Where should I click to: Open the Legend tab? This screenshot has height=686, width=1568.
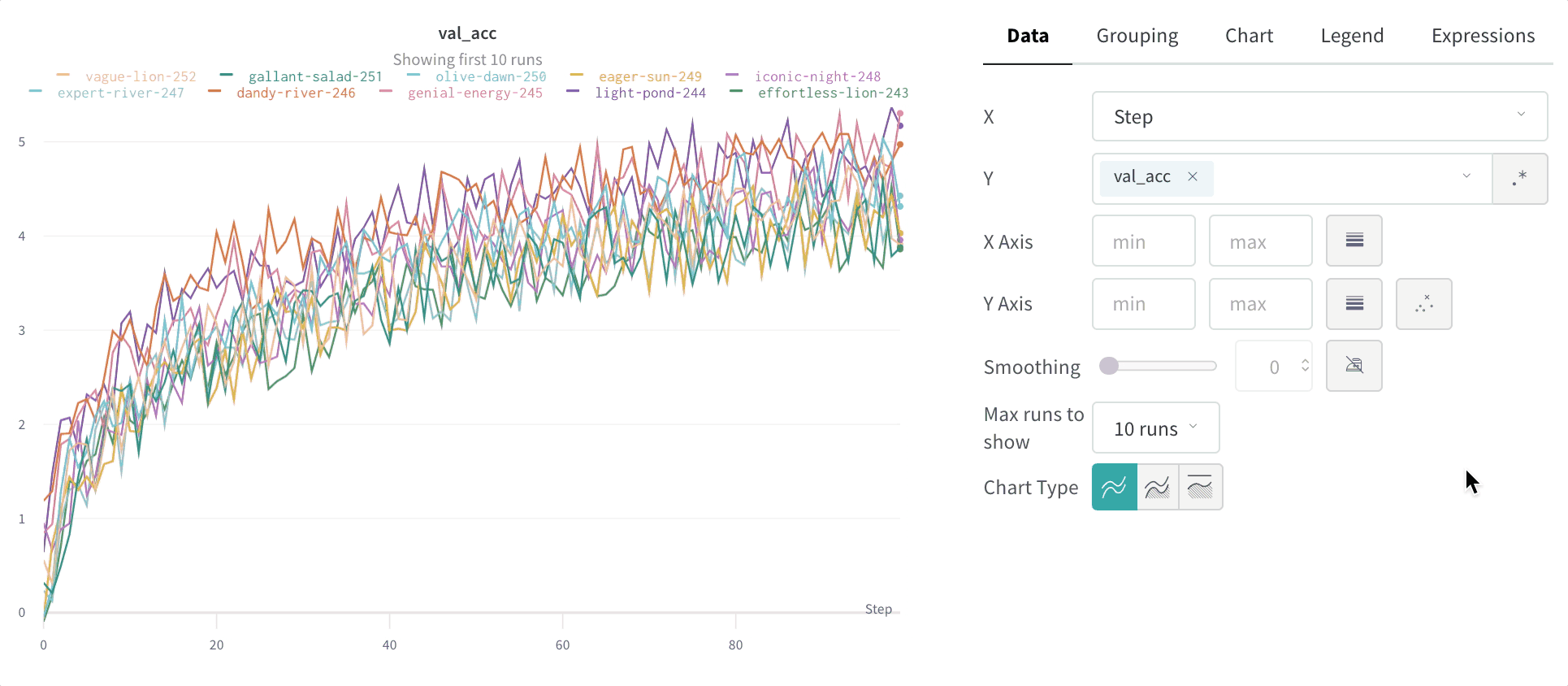[1351, 36]
